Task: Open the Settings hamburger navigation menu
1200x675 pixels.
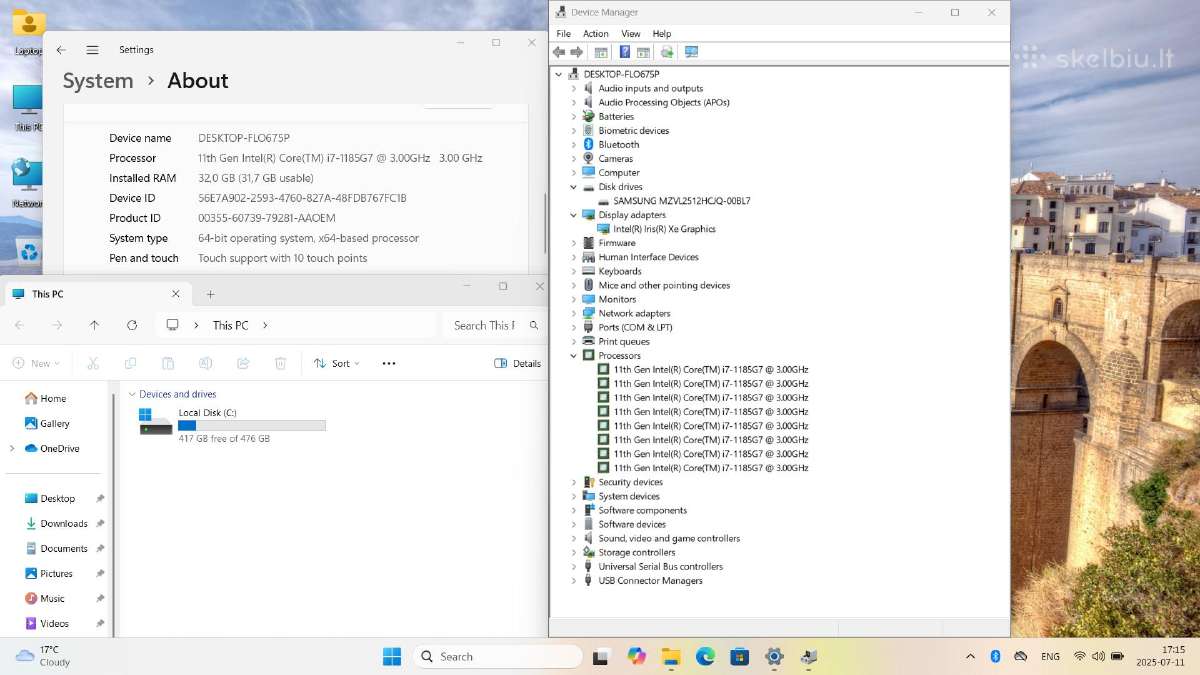Action: click(x=92, y=50)
